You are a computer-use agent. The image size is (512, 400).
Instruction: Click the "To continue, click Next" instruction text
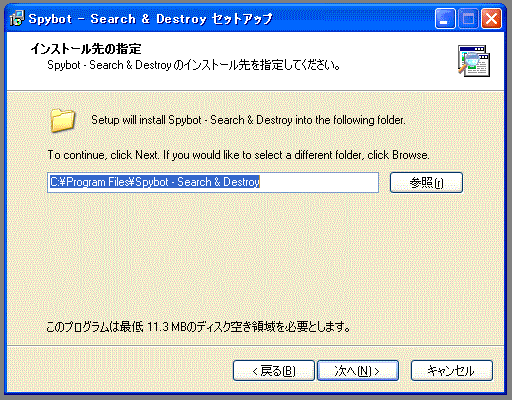coord(238,155)
